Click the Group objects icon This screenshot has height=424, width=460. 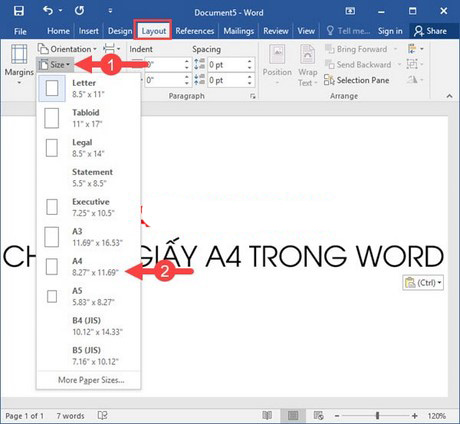click(x=415, y=64)
